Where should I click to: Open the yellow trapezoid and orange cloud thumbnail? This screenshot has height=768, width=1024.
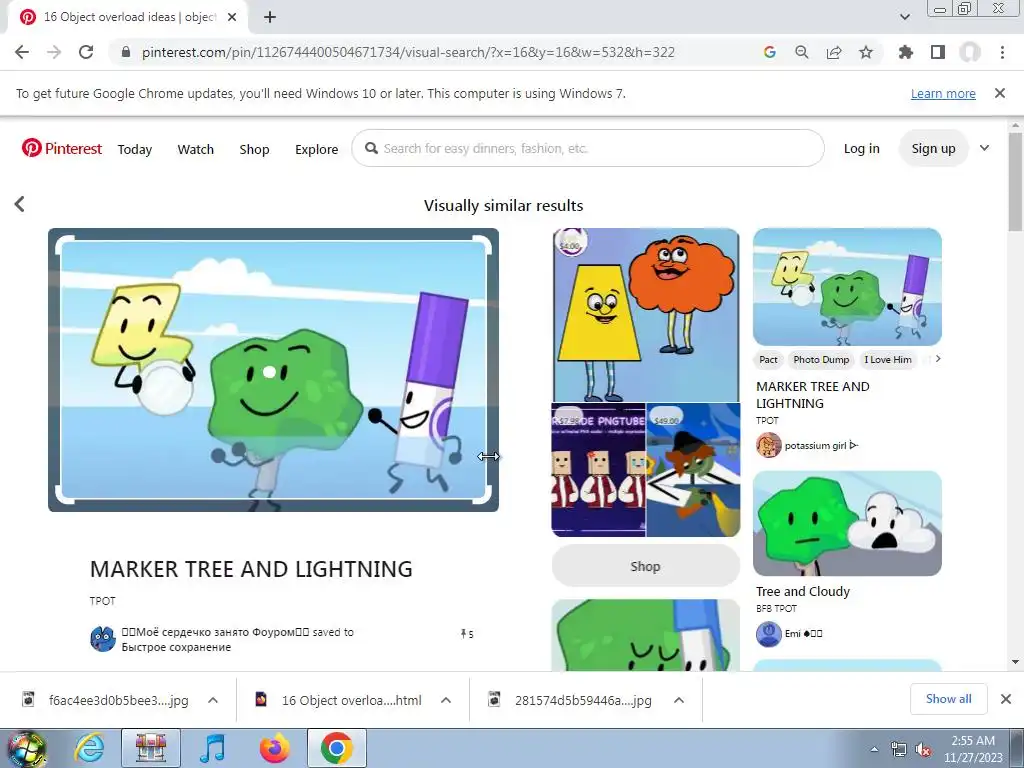(x=645, y=315)
